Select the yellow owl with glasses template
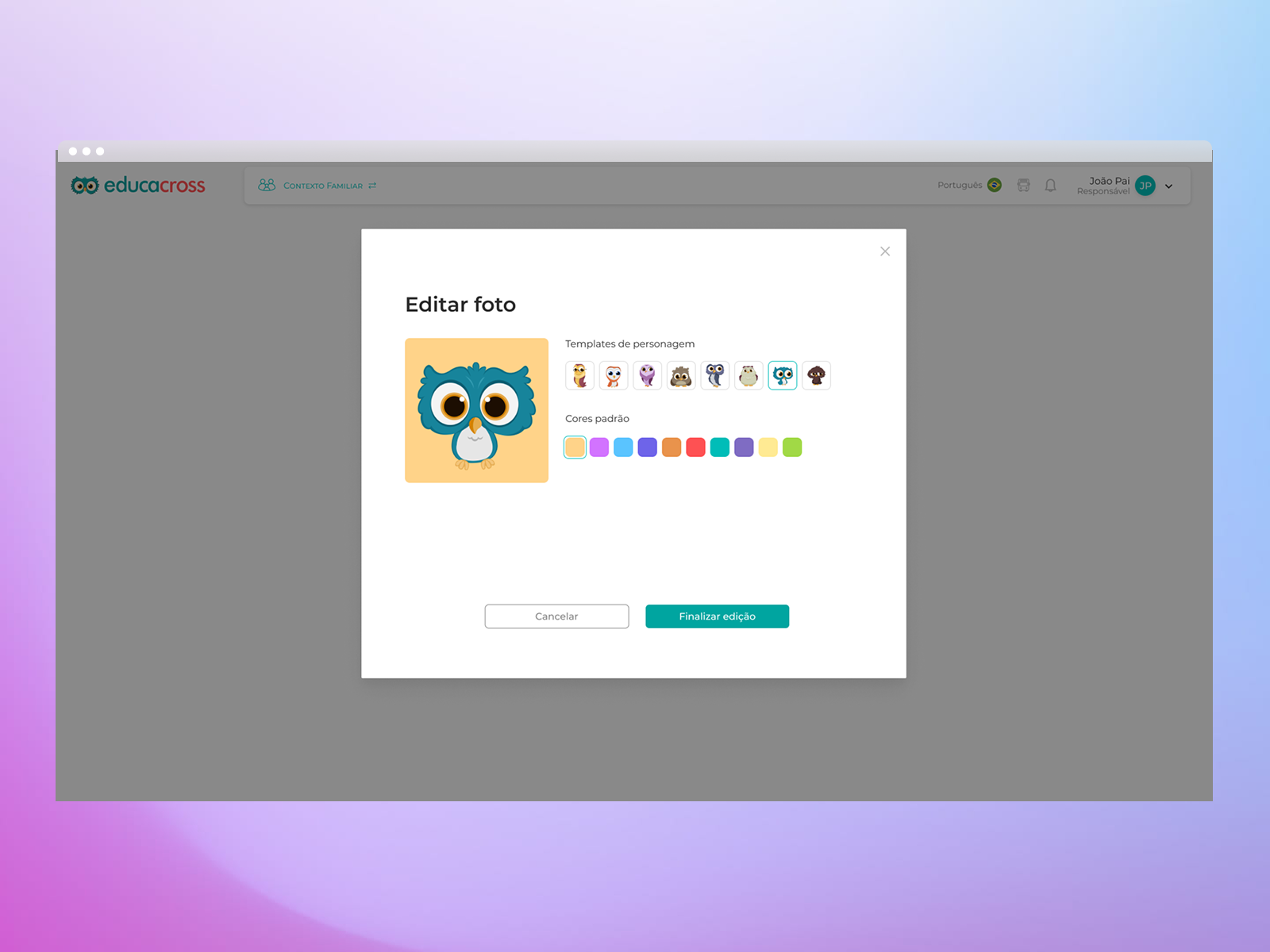This screenshot has width=1270, height=952. [579, 375]
